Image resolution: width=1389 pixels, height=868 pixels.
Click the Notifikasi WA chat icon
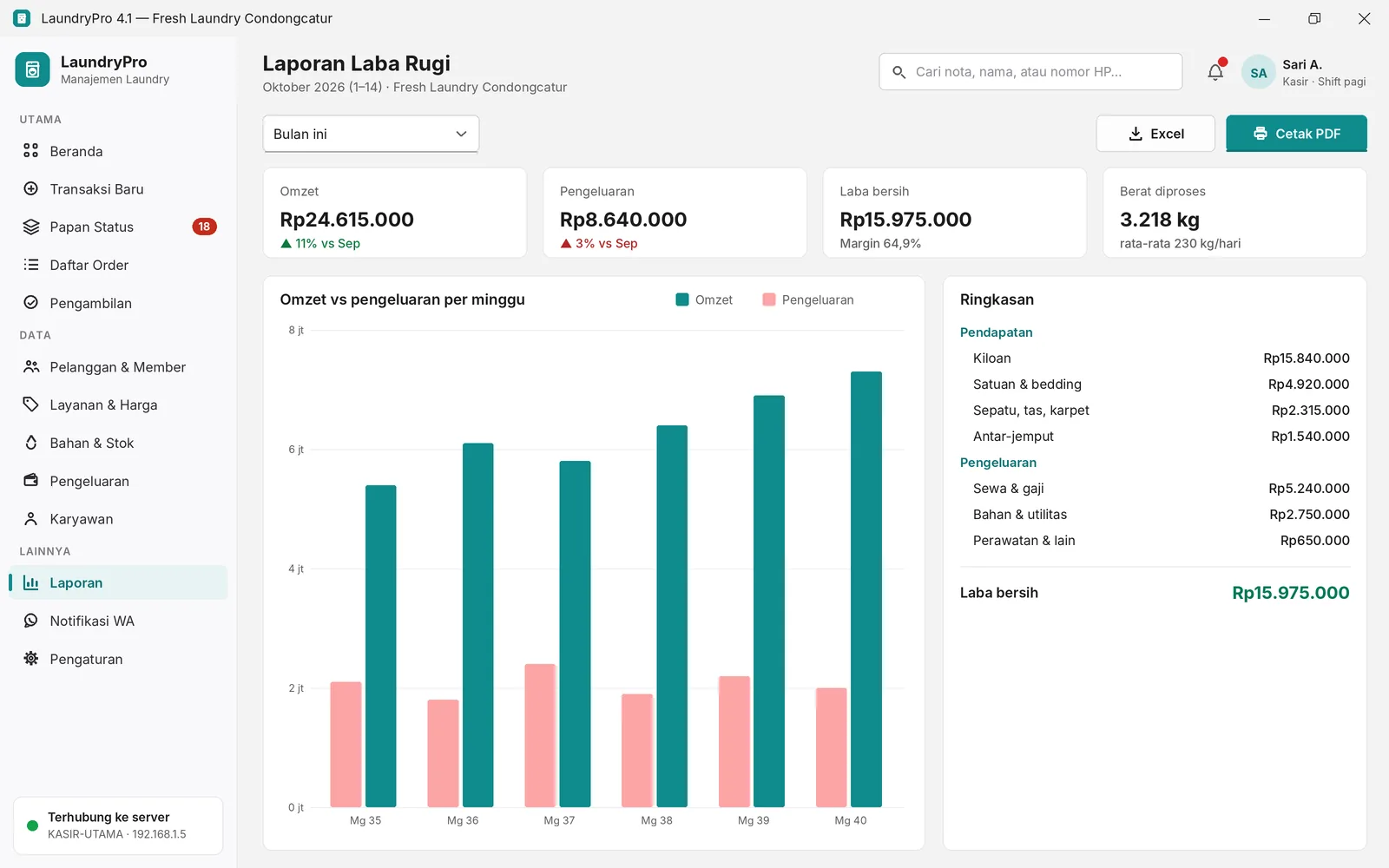coord(31,621)
